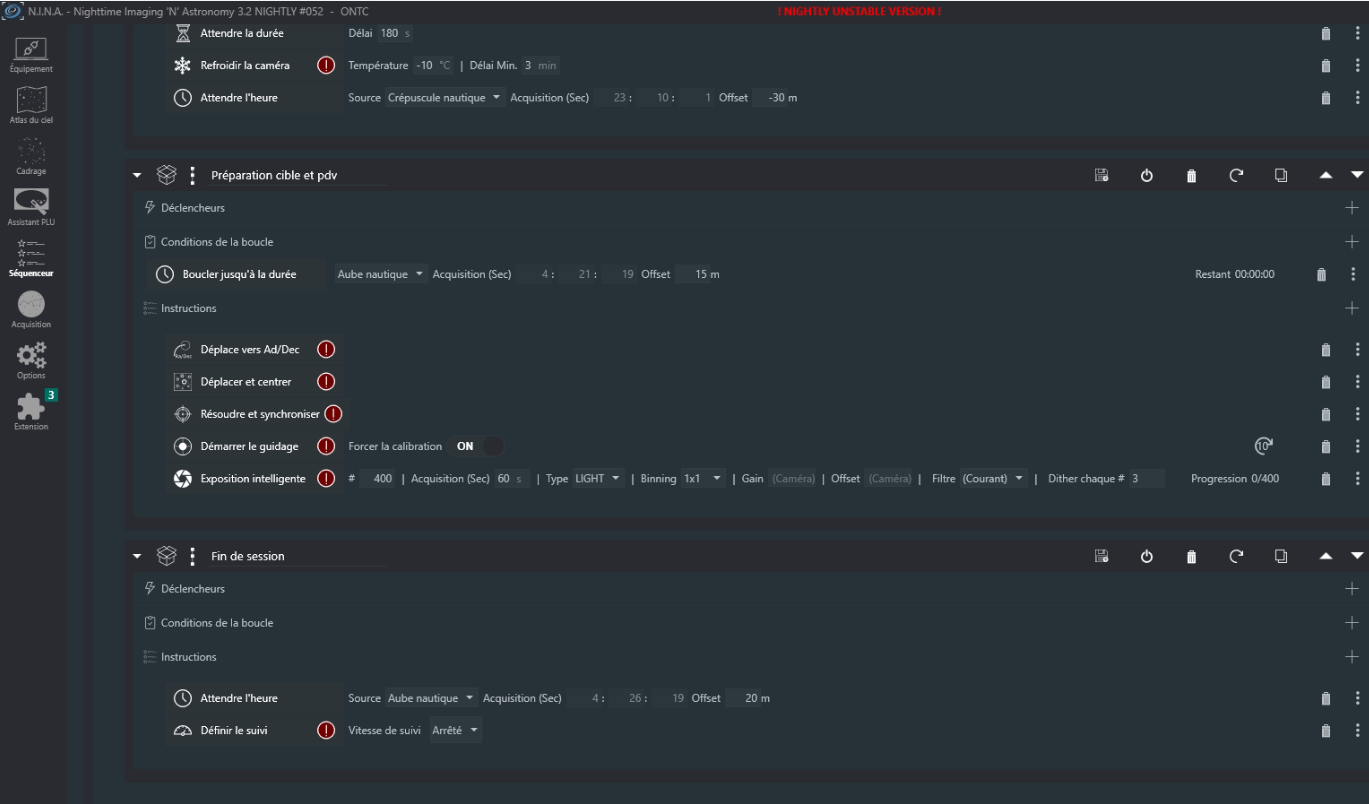Collapse the Préparation cible et pdv section
This screenshot has height=804, width=1369.
[x=138, y=176]
